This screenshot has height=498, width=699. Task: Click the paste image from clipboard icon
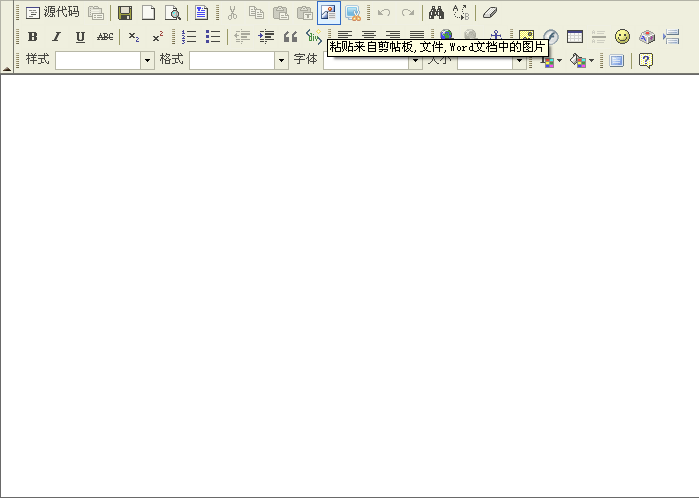pyautogui.click(x=329, y=13)
